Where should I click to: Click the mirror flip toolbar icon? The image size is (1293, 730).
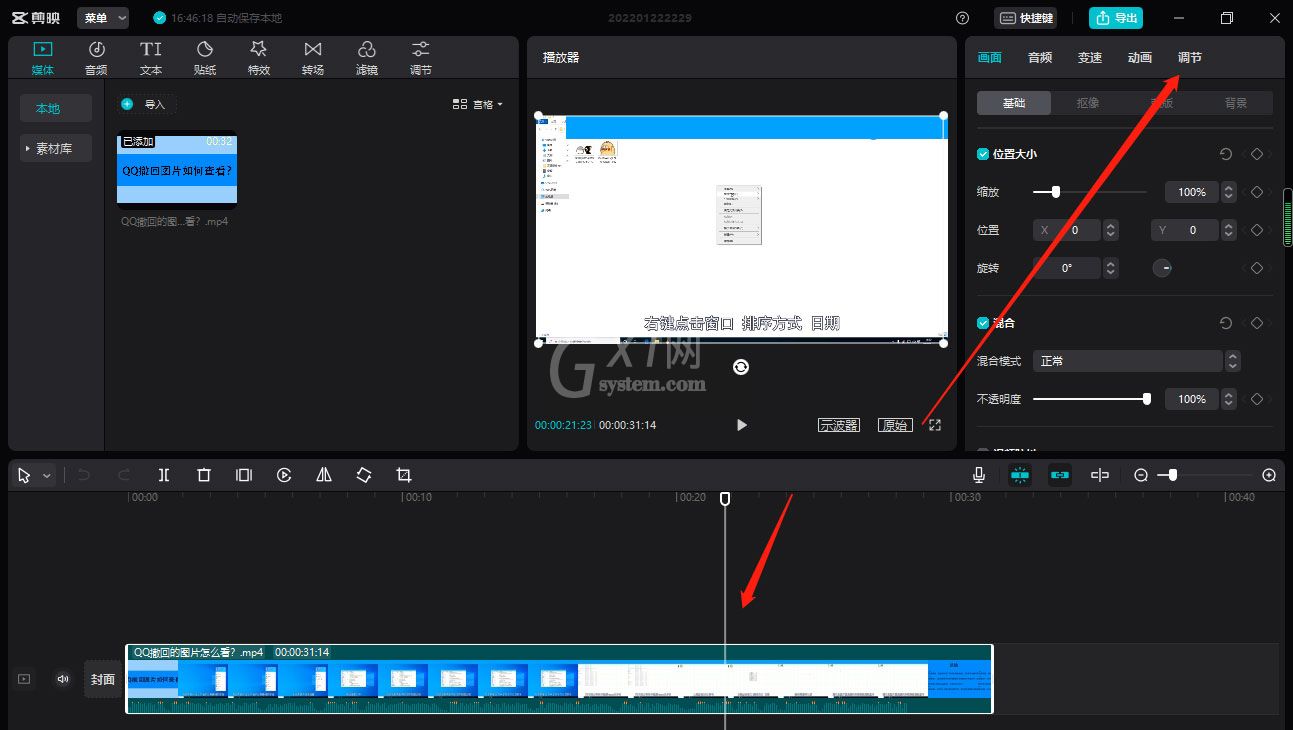324,475
